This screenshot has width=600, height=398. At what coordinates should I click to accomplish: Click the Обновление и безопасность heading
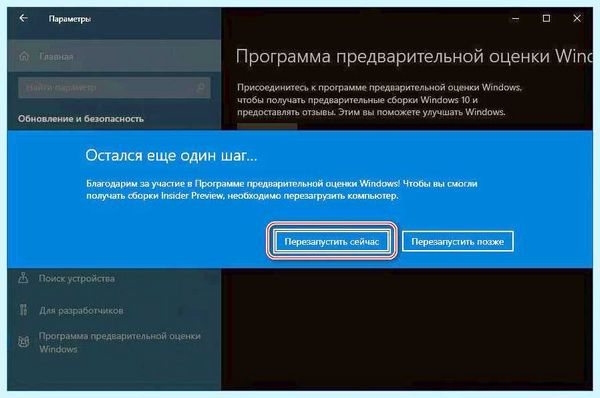coord(81,119)
